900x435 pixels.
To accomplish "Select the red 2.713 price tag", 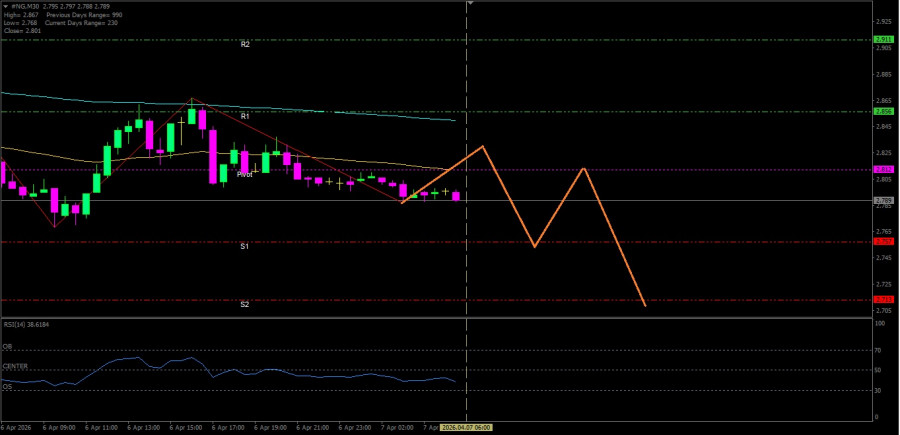I will coord(884,300).
